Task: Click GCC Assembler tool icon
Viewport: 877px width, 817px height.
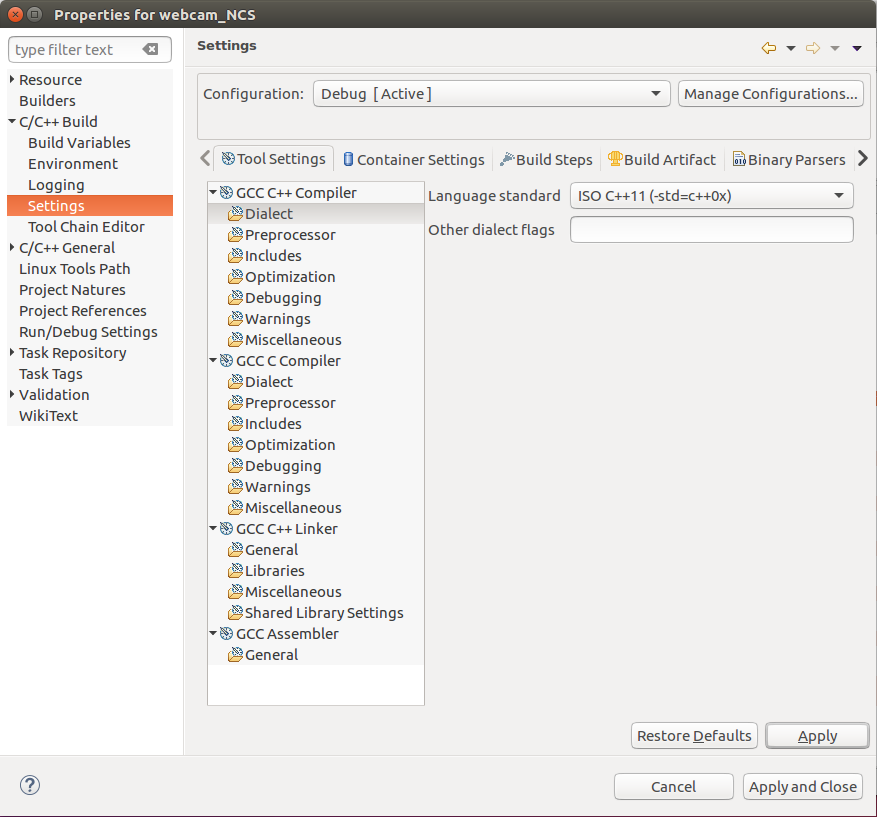Action: click(227, 634)
